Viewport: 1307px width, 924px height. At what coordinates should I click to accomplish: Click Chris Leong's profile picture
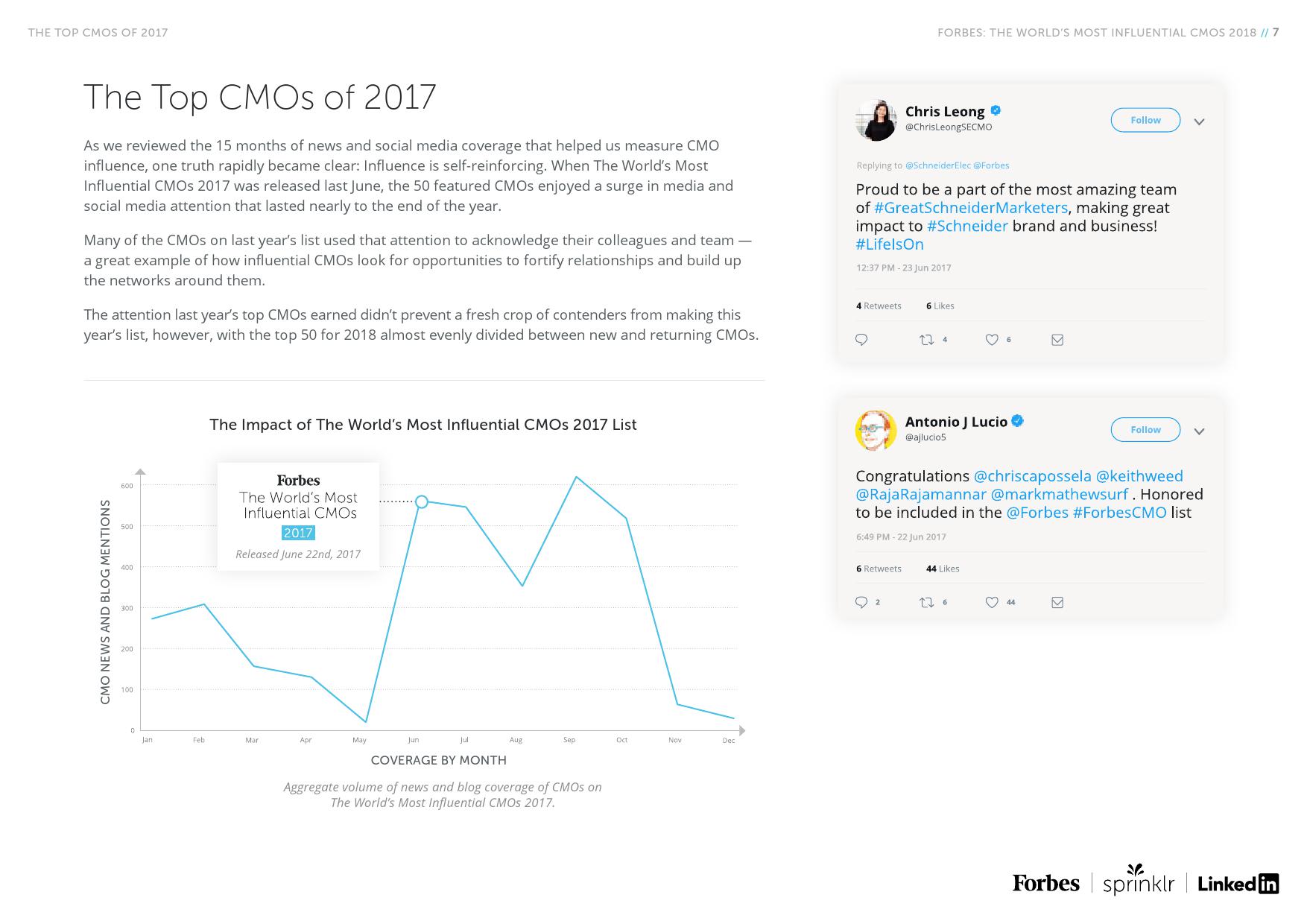pos(876,120)
